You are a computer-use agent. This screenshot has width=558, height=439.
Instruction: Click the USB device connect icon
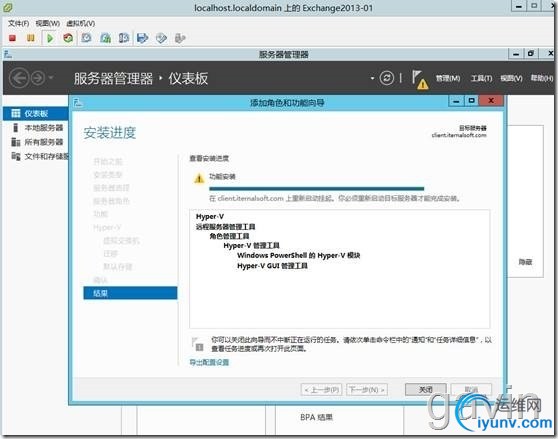[x=180, y=38]
